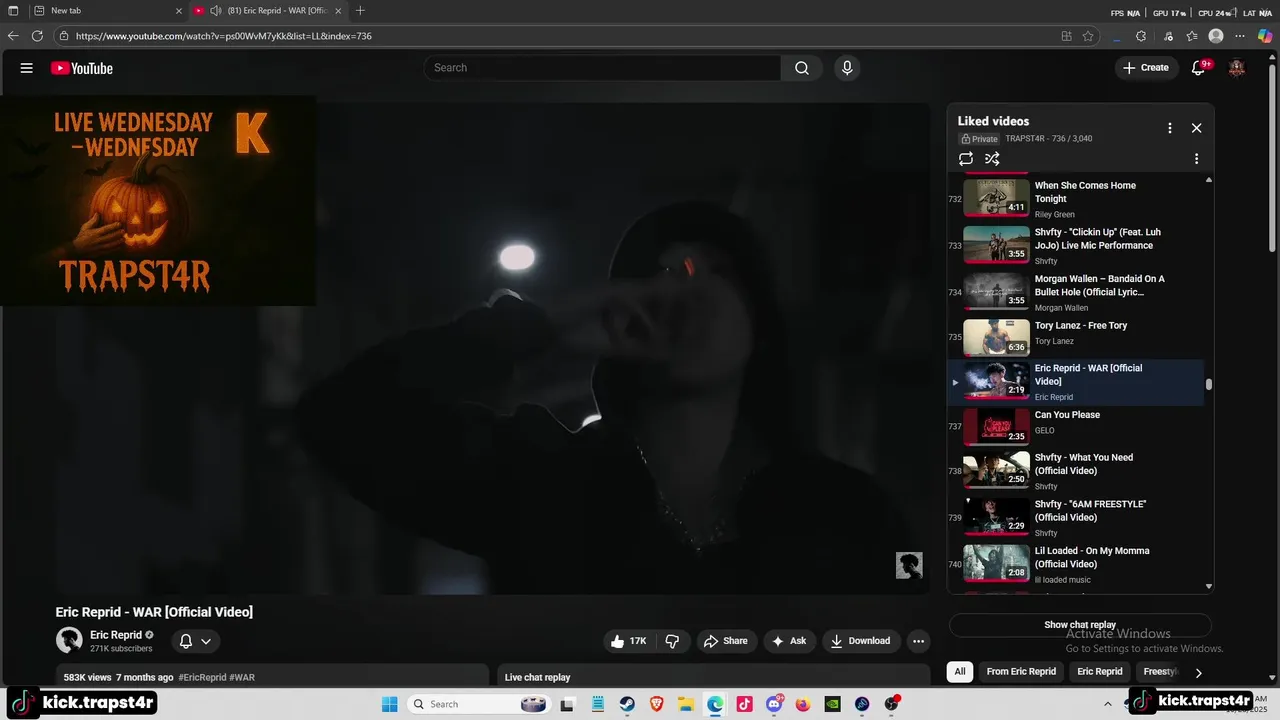Reload the page in the browser
Image resolution: width=1280 pixels, height=720 pixels.
click(37, 36)
